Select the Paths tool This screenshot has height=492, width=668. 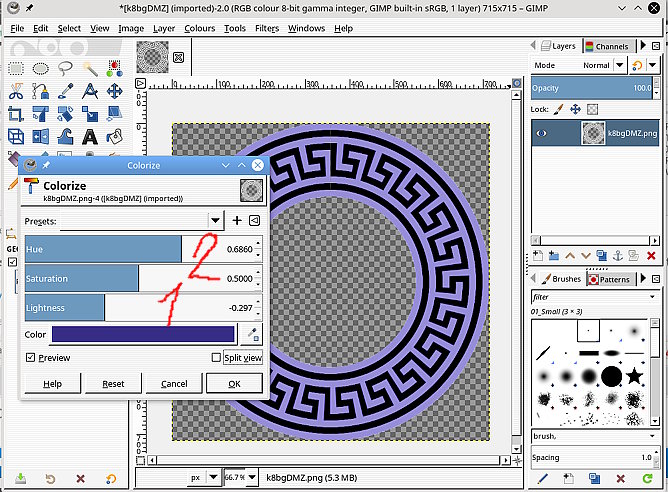click(x=40, y=91)
